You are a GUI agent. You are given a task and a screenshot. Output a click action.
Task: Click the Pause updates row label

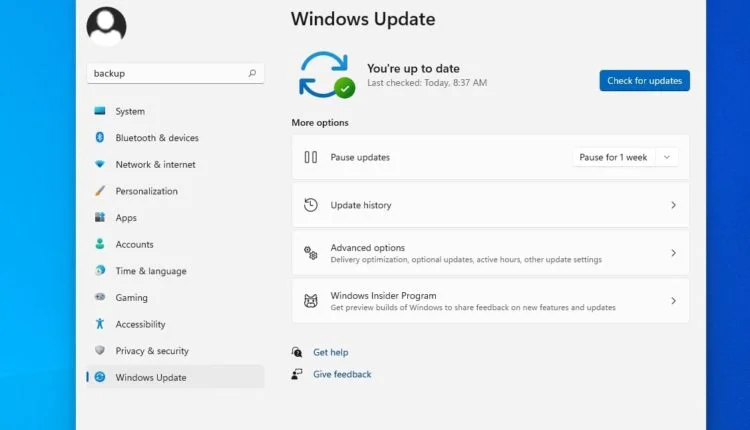coord(360,157)
